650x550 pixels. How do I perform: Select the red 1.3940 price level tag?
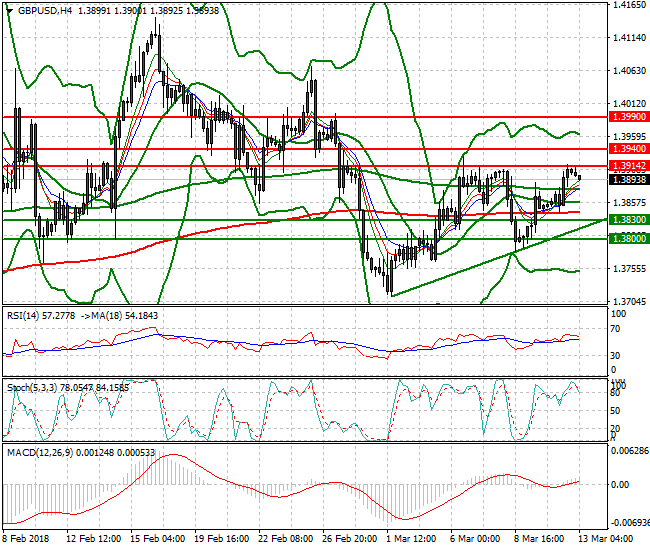[x=628, y=148]
